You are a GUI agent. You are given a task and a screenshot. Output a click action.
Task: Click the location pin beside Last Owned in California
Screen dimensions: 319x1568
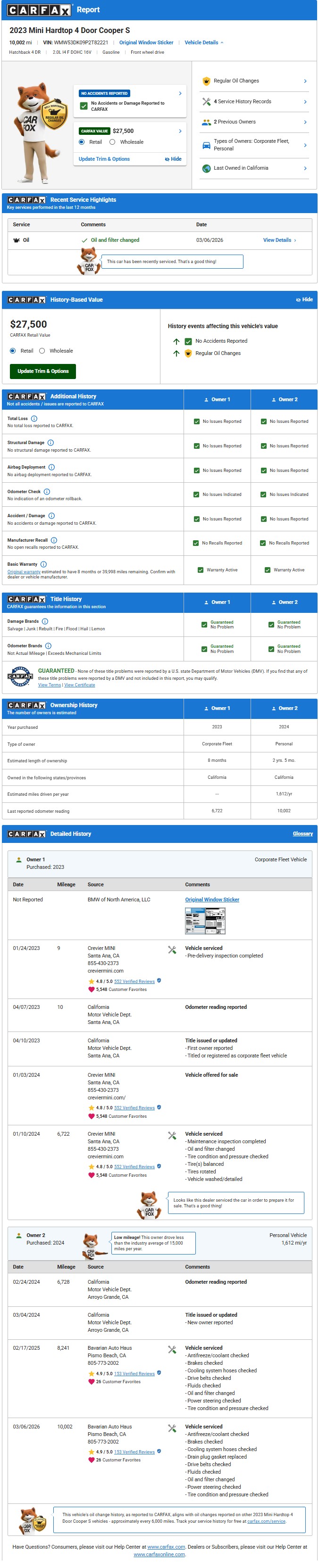point(206,168)
